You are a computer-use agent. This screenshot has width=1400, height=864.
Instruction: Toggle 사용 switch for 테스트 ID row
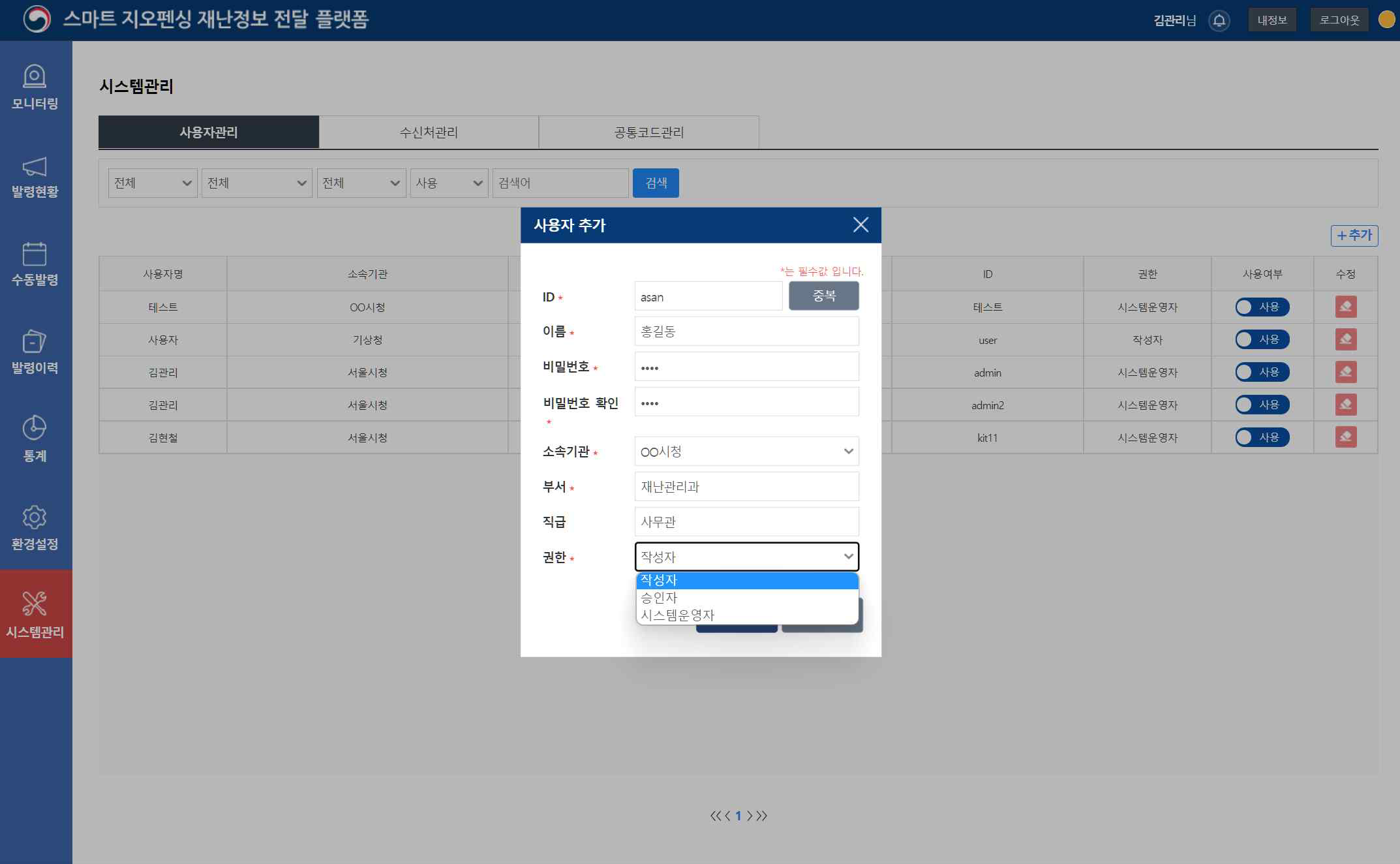(1262, 307)
